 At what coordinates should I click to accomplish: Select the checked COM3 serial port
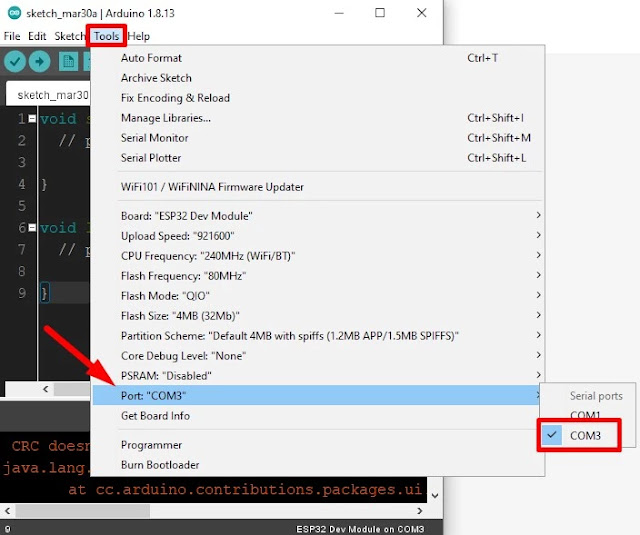(x=588, y=435)
